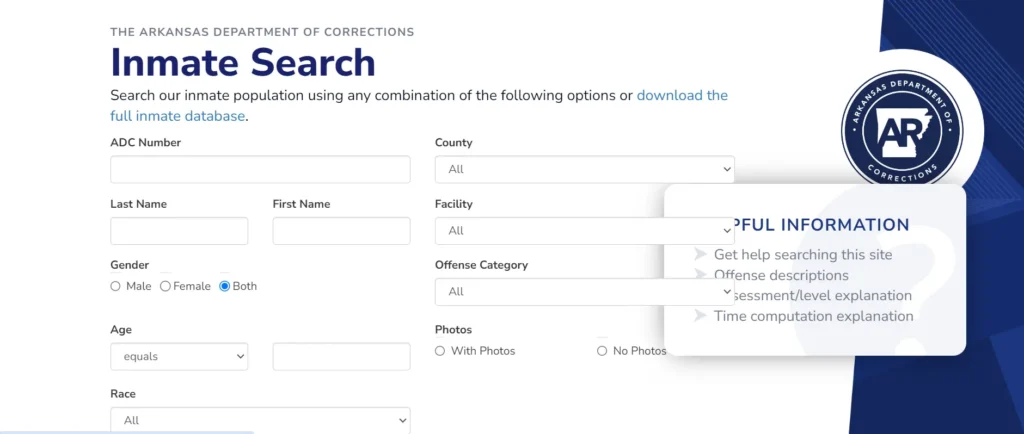
Task: Open Time computation explanation link
Action: click(813, 316)
